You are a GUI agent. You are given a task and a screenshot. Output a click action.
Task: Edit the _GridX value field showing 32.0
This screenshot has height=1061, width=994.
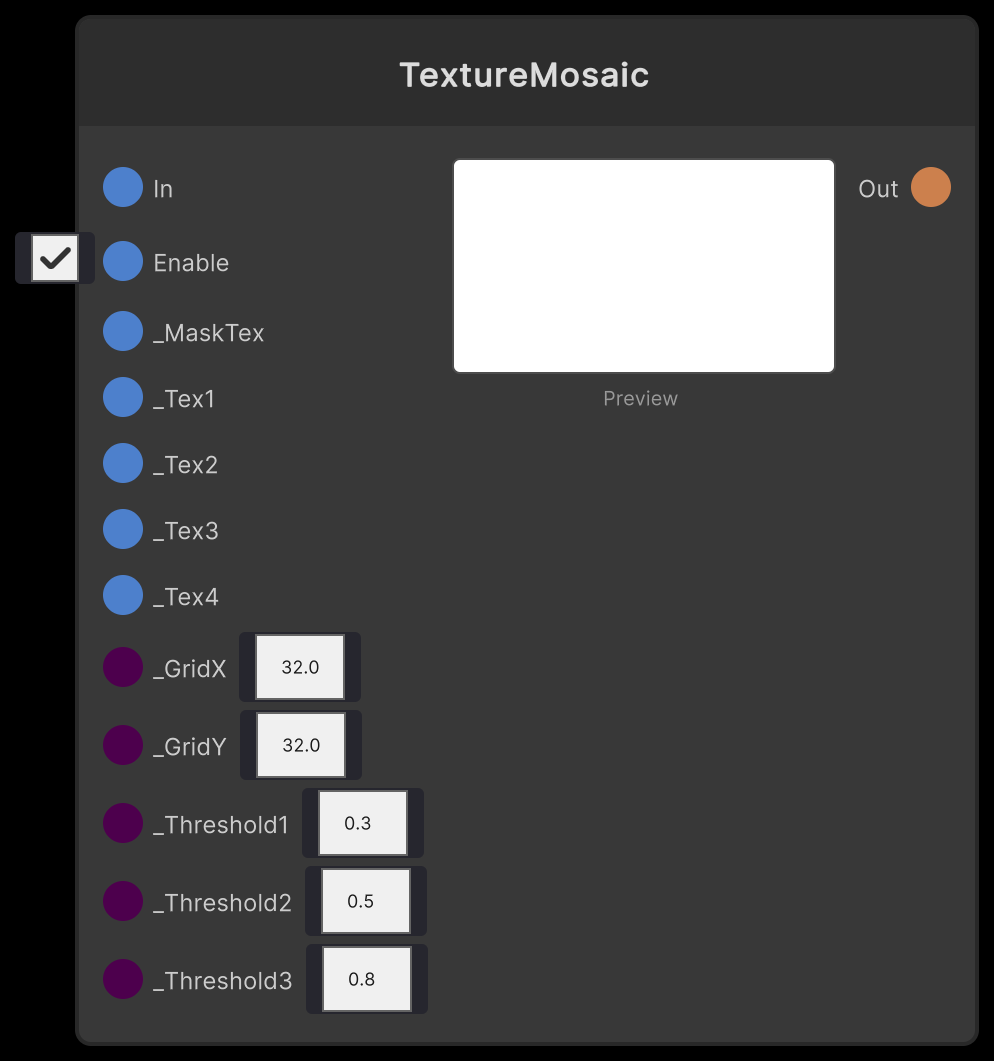299,667
